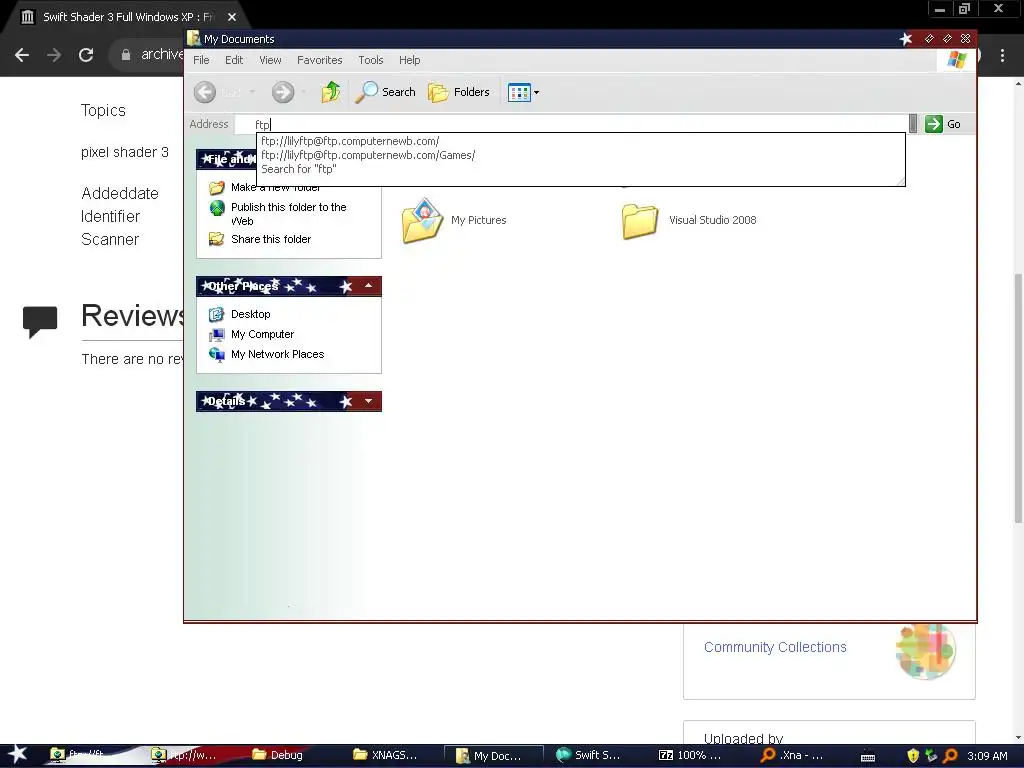The width and height of the screenshot is (1024, 768).
Task: Click the green Go arrow button
Action: click(934, 124)
